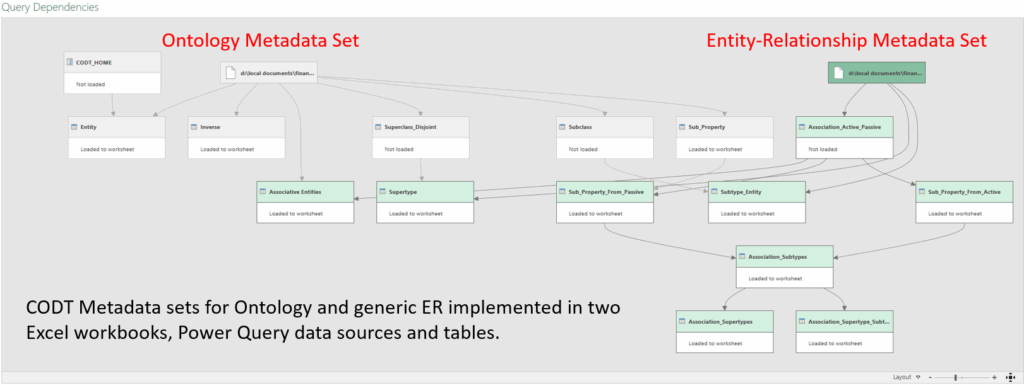Click 'Loaded to worksheet' under Association_Supertypes
The width and height of the screenshot is (1024, 385).
[x=715, y=343]
